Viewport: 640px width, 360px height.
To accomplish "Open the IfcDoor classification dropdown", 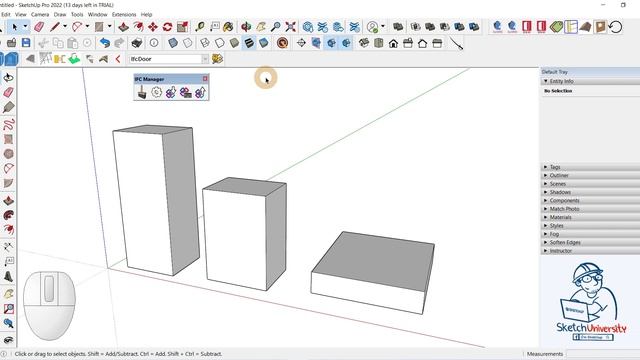I will (x=205, y=59).
